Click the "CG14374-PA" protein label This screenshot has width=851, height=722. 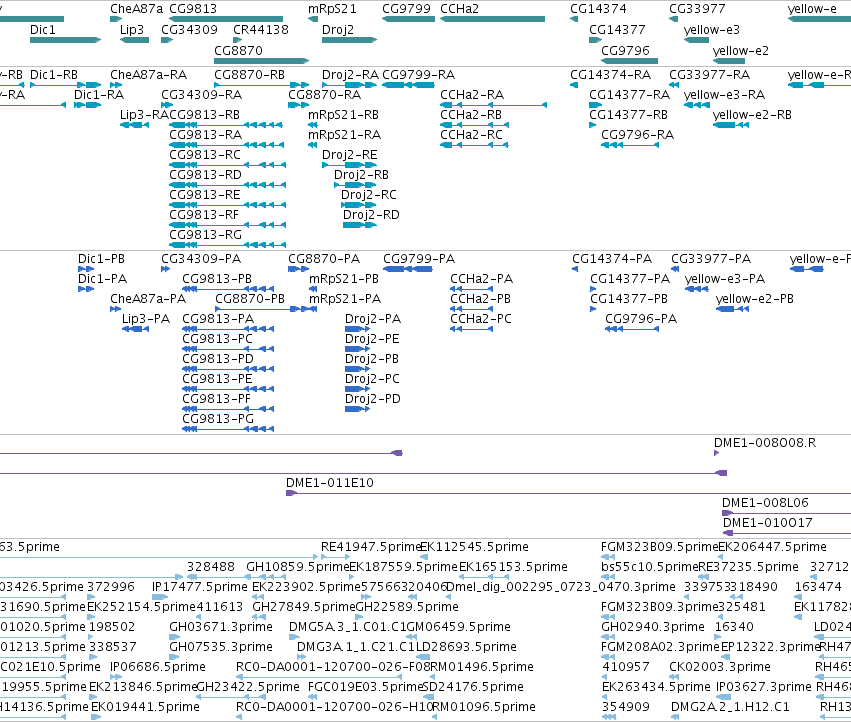pos(612,259)
